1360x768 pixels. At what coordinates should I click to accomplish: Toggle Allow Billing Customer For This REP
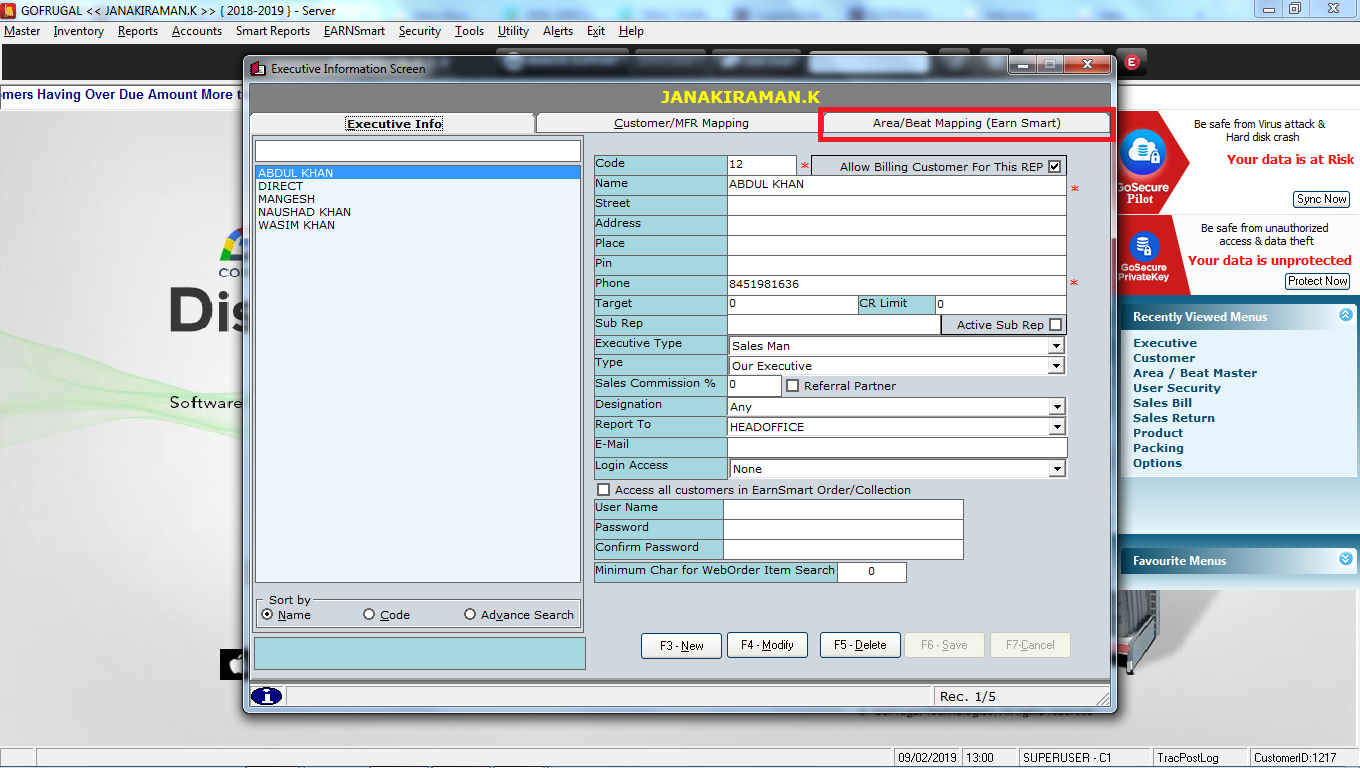point(1054,166)
